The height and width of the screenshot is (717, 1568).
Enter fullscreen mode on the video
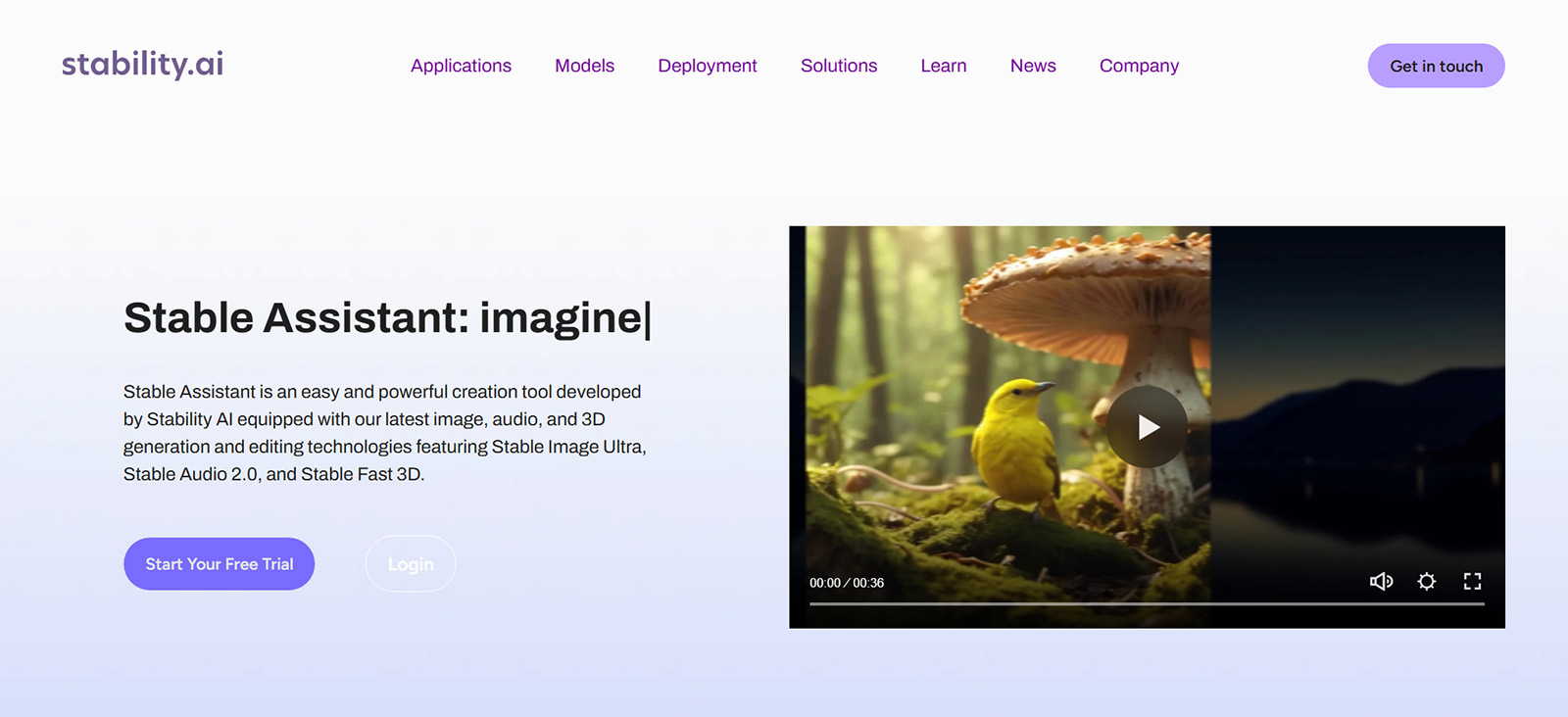click(1472, 582)
